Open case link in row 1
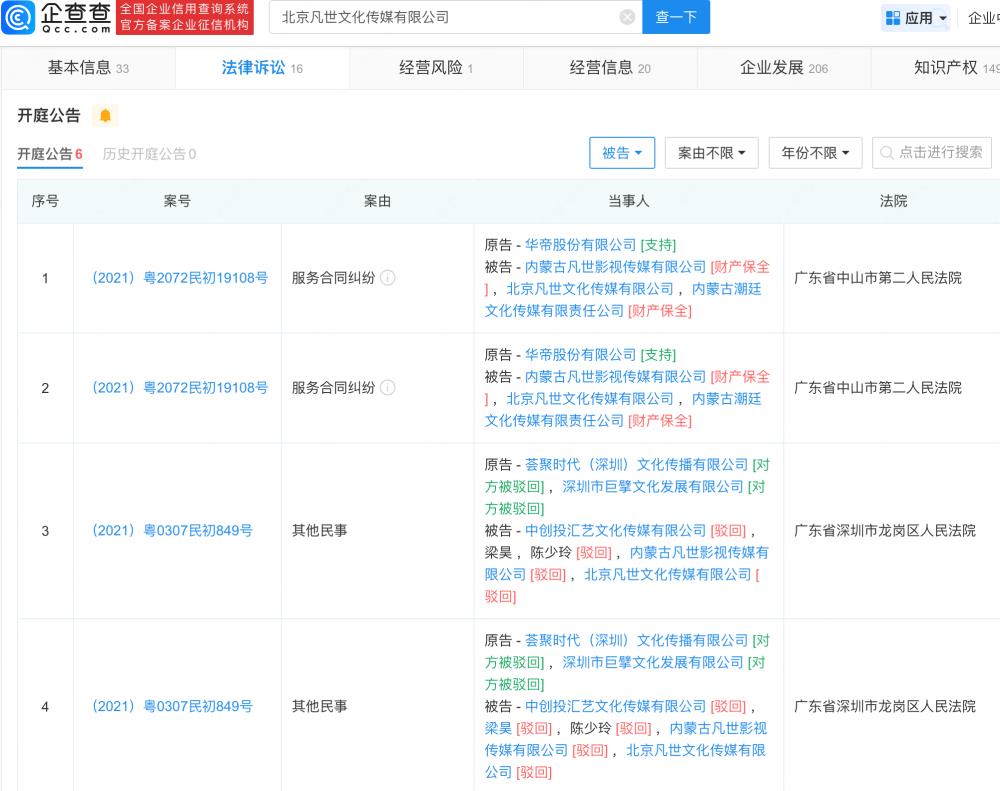Screen dimensions: 1000x791 point(179,278)
